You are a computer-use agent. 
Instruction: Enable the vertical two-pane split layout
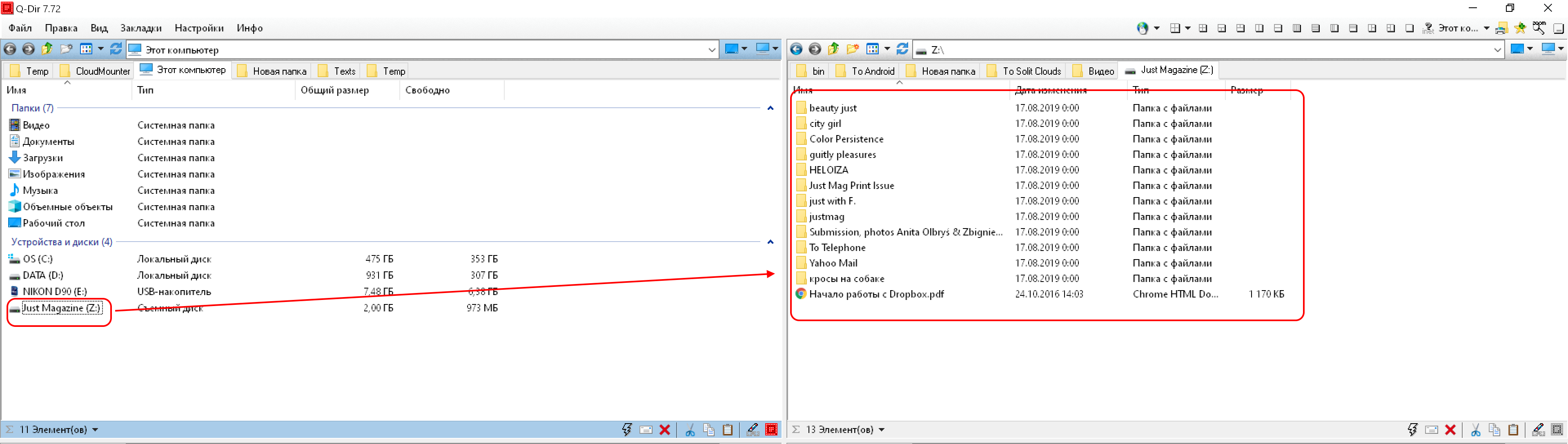pos(1259,28)
